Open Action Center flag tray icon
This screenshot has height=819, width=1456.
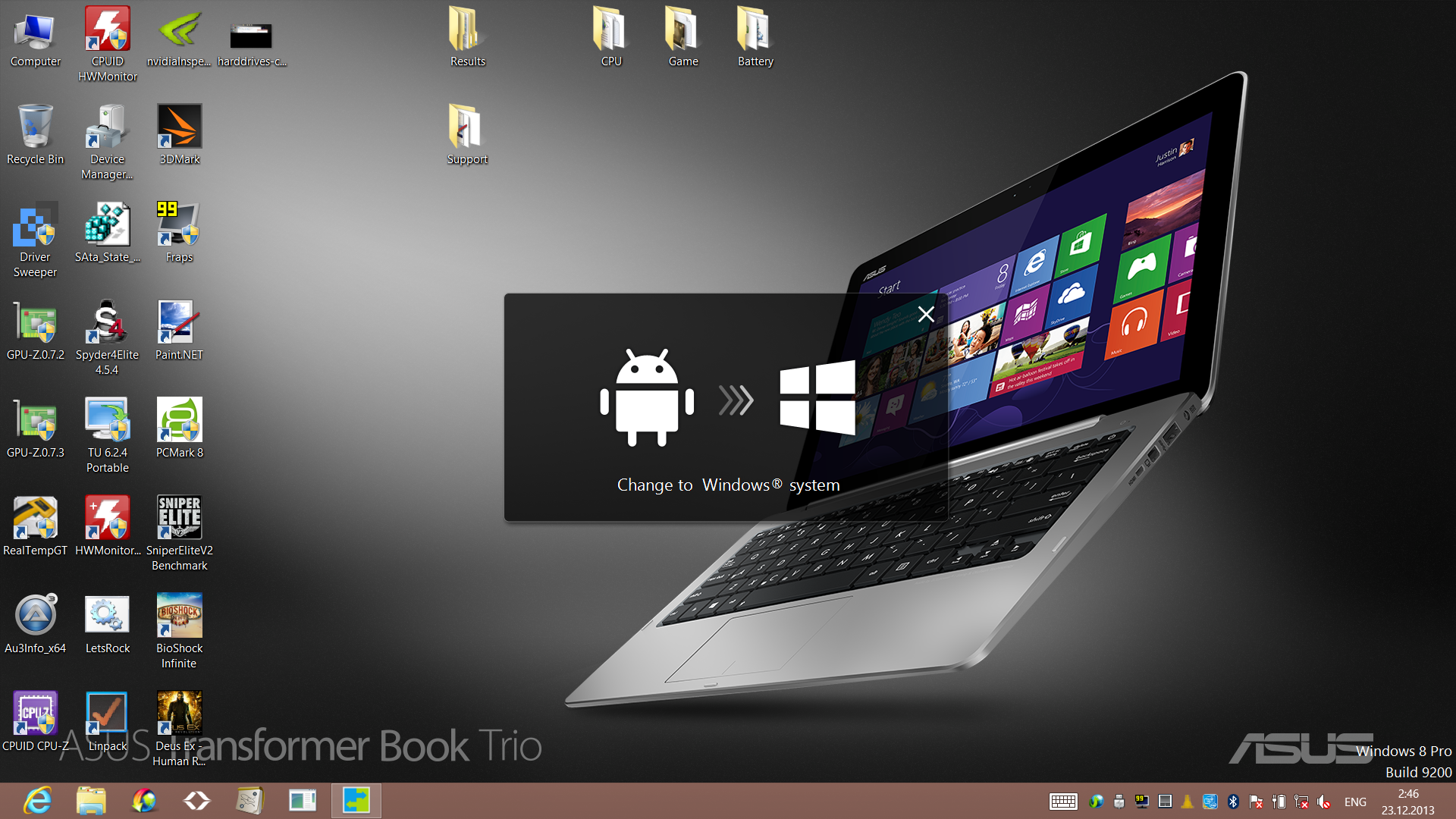point(1256,802)
